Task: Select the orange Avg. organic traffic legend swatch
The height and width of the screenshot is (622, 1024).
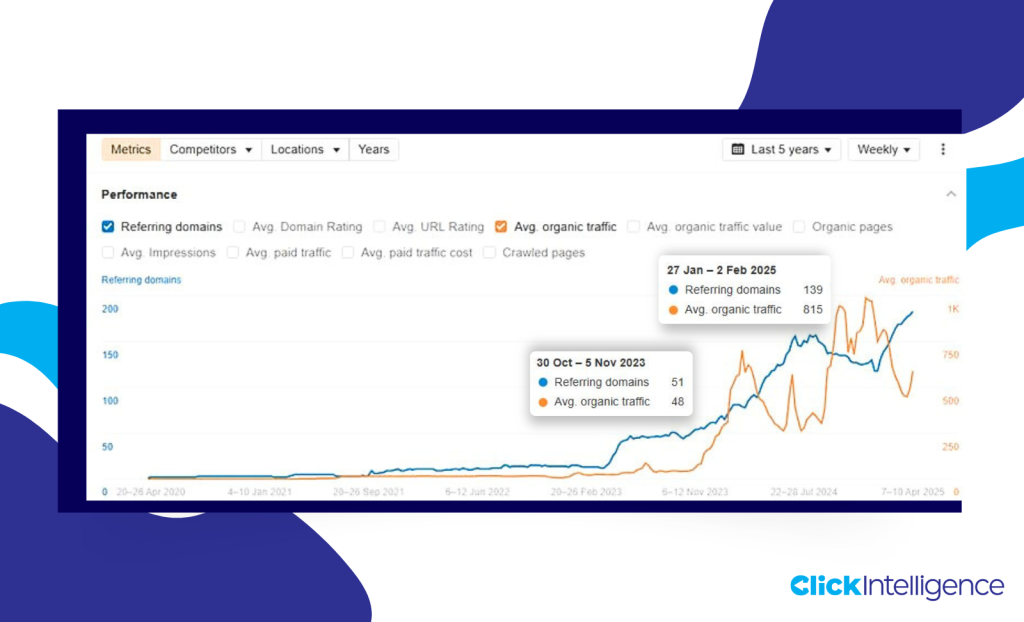Action: pyautogui.click(x=917, y=280)
